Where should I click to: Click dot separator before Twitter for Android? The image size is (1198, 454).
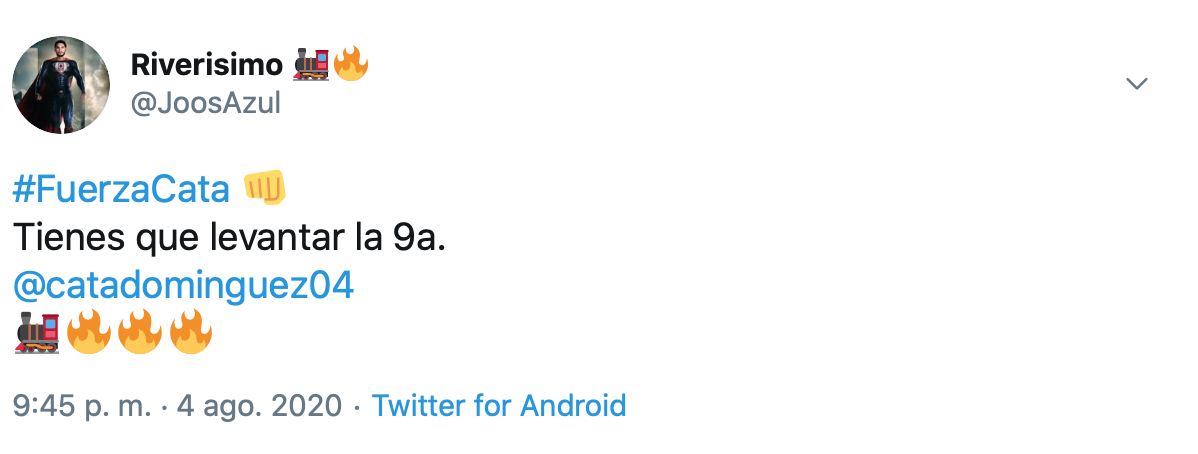(x=359, y=406)
